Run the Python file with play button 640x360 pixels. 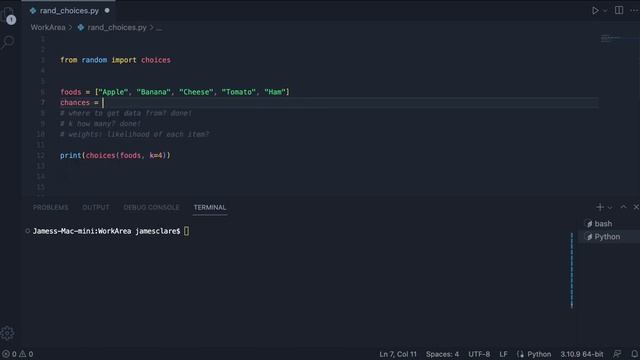[x=595, y=11]
